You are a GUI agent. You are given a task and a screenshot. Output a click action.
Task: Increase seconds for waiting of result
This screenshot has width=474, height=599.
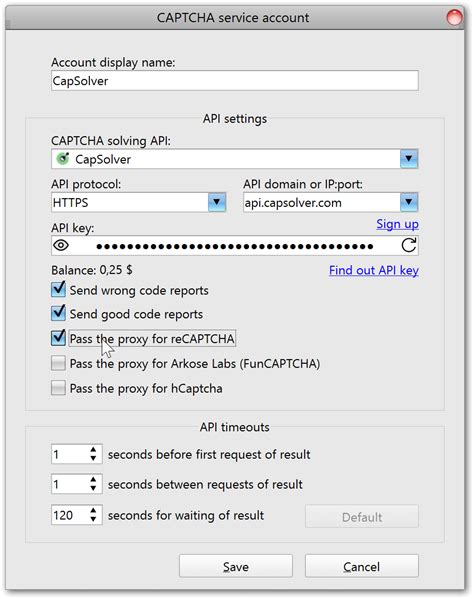(93, 510)
